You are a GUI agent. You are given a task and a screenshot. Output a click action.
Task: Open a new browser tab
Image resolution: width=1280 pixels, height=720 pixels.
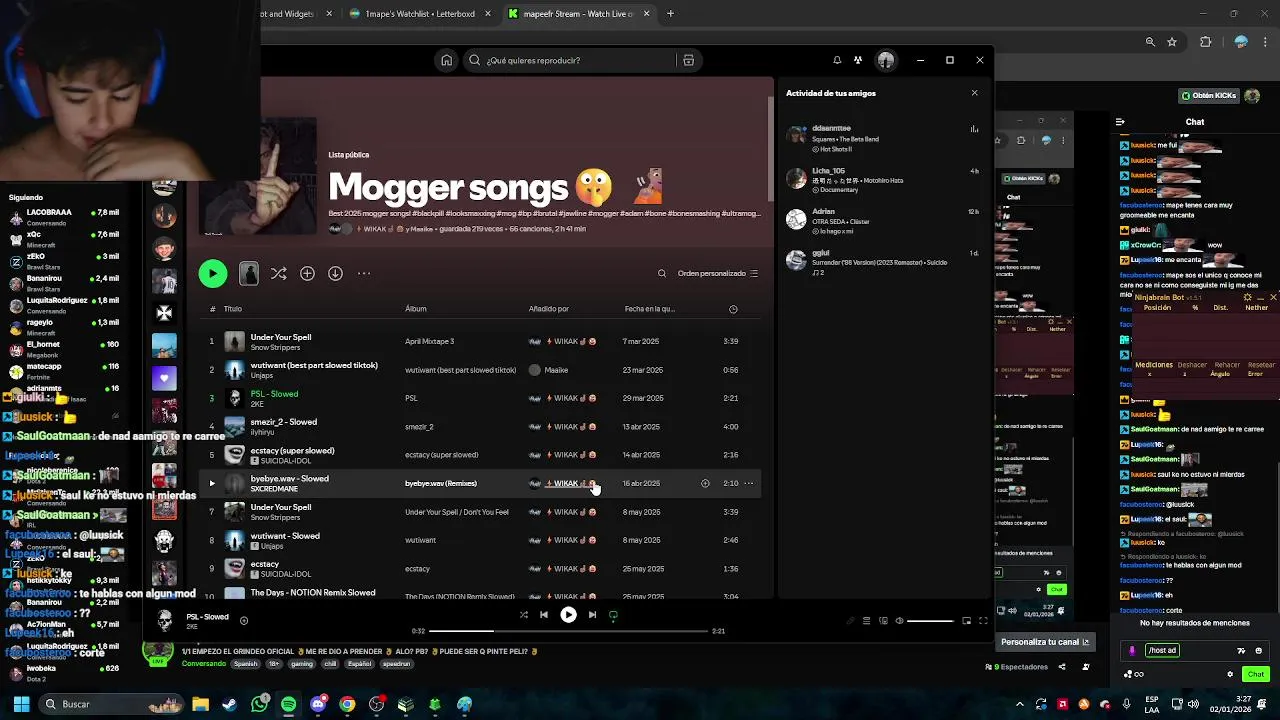(x=670, y=14)
